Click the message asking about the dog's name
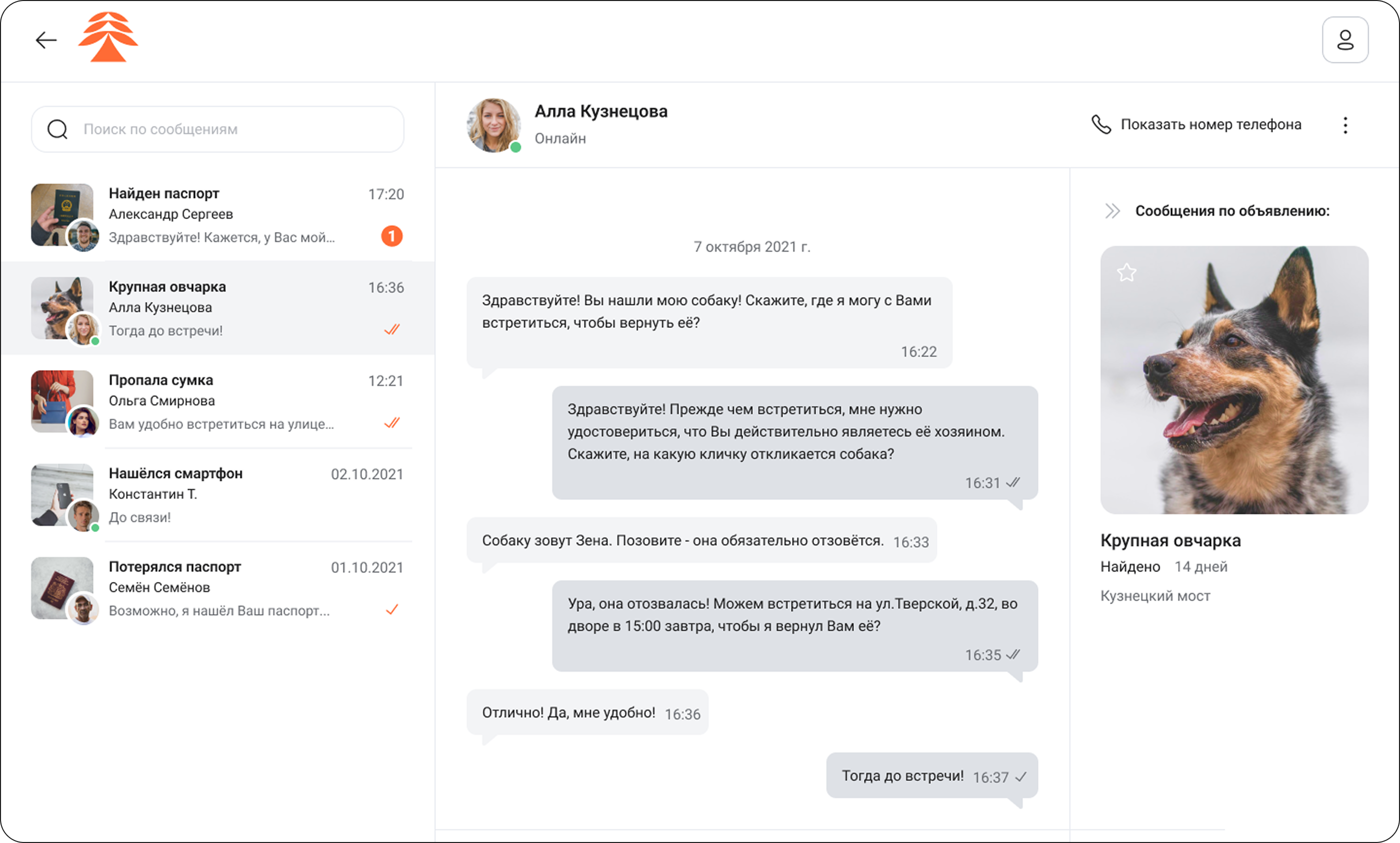 coord(794,442)
